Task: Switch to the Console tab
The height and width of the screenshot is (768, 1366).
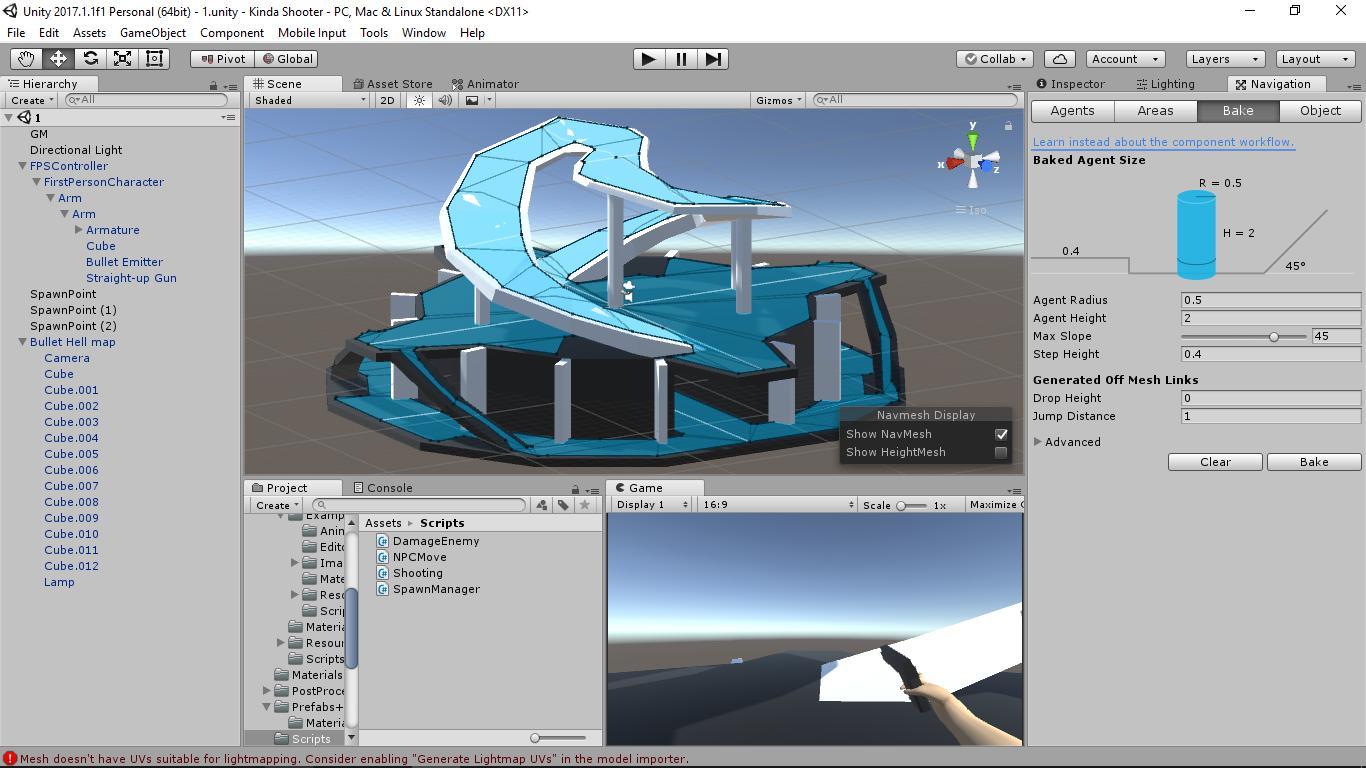Action: pos(383,488)
